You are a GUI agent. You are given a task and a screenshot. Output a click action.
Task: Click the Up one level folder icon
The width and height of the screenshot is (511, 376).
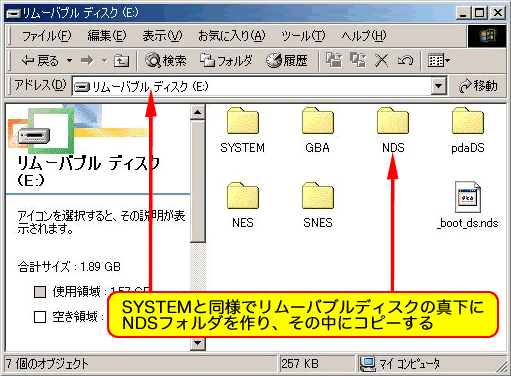pos(121,61)
